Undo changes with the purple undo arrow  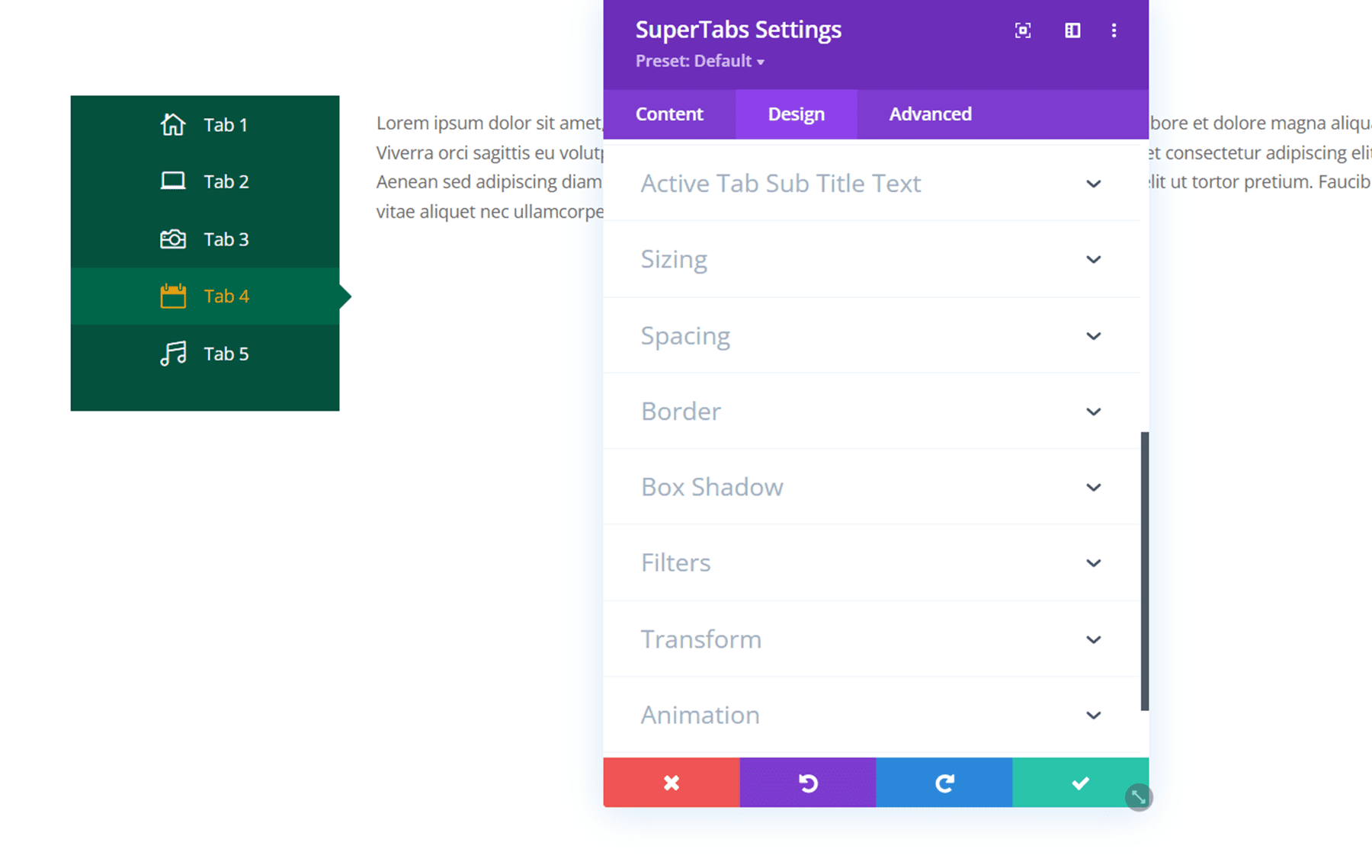[807, 783]
